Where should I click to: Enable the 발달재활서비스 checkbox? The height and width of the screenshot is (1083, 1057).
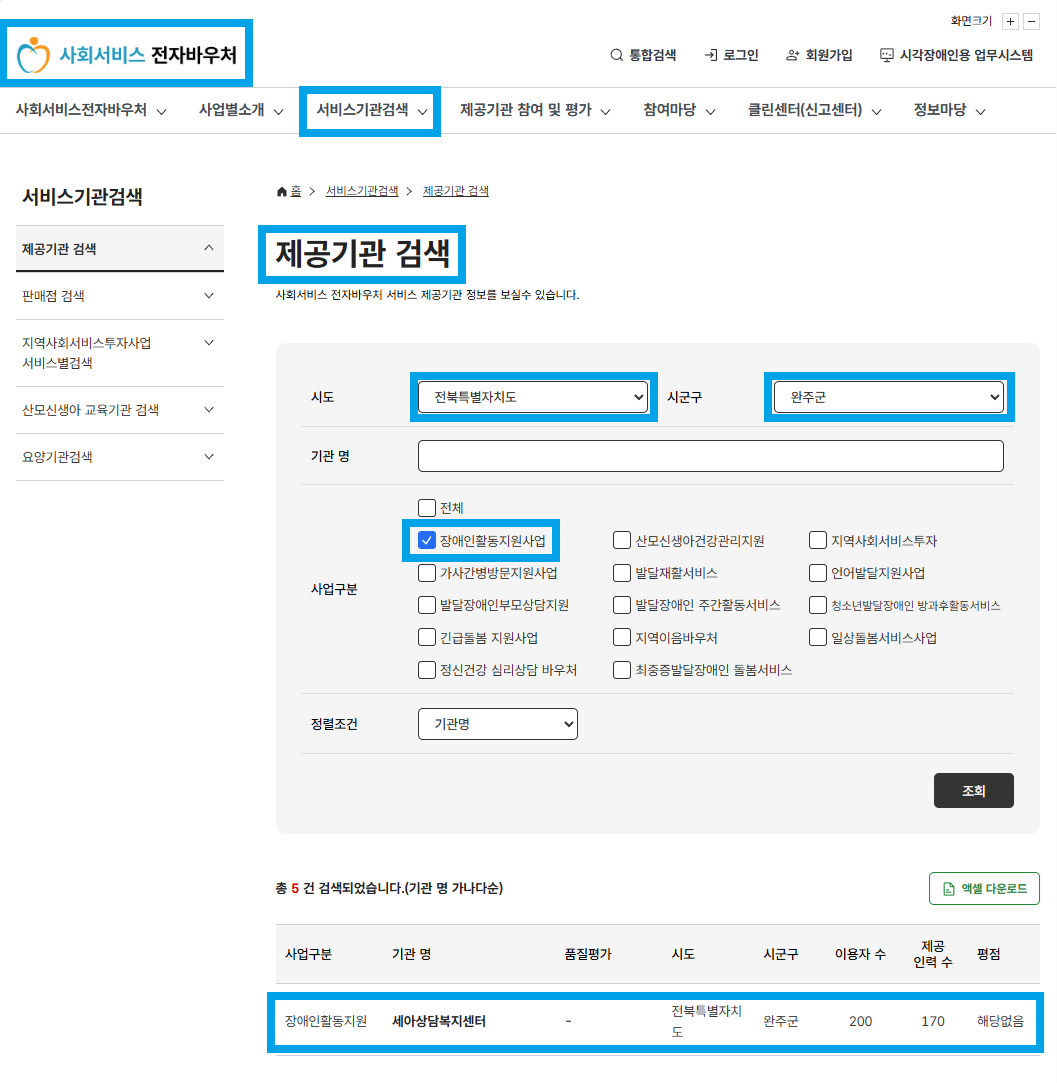click(621, 572)
